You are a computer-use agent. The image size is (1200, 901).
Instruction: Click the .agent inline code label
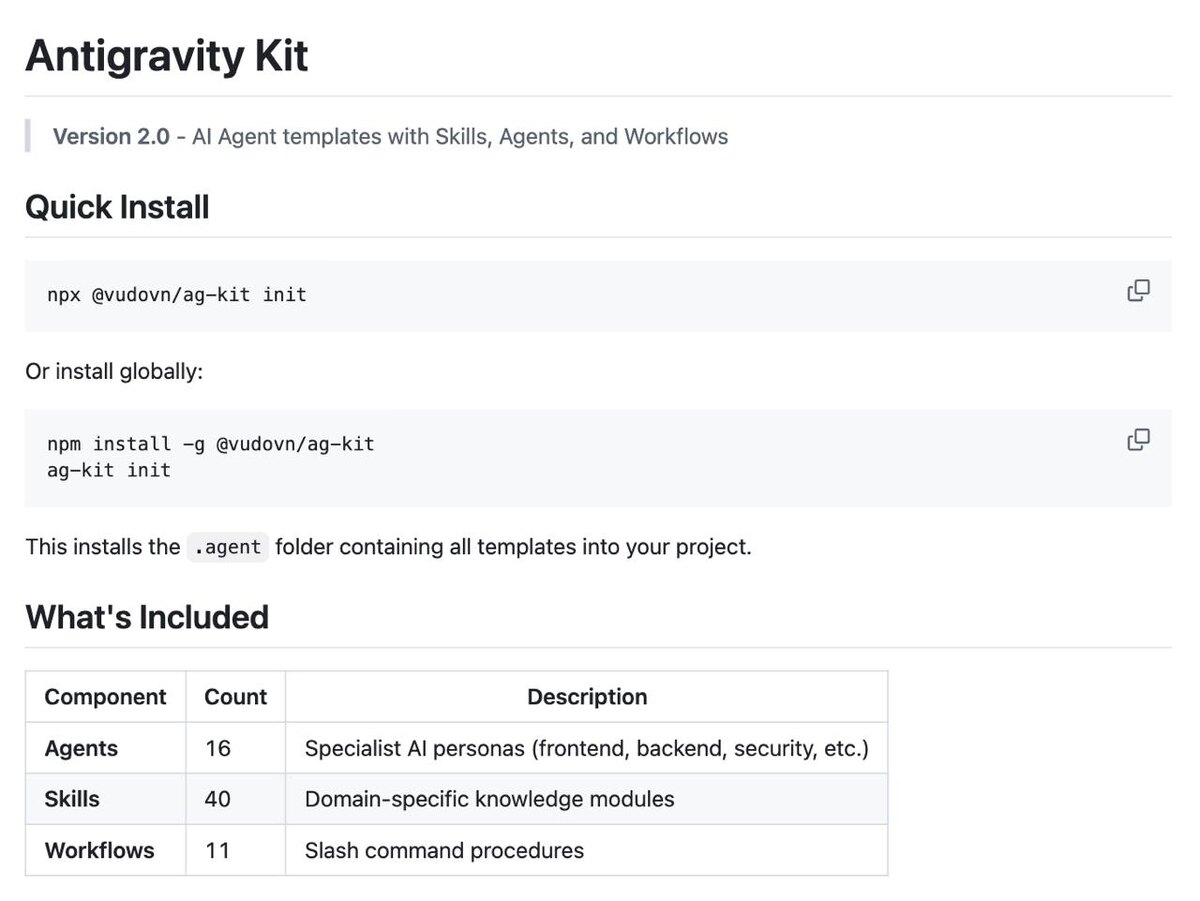(x=227, y=547)
